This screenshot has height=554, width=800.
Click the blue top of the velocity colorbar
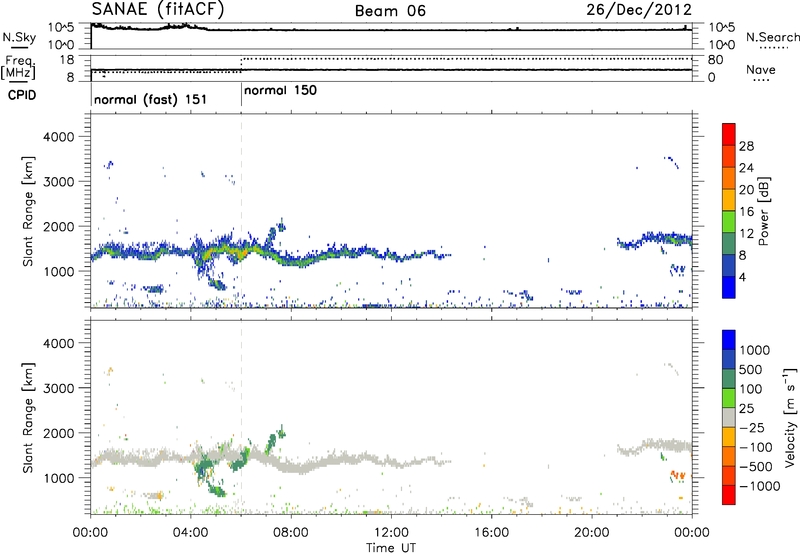click(729, 340)
